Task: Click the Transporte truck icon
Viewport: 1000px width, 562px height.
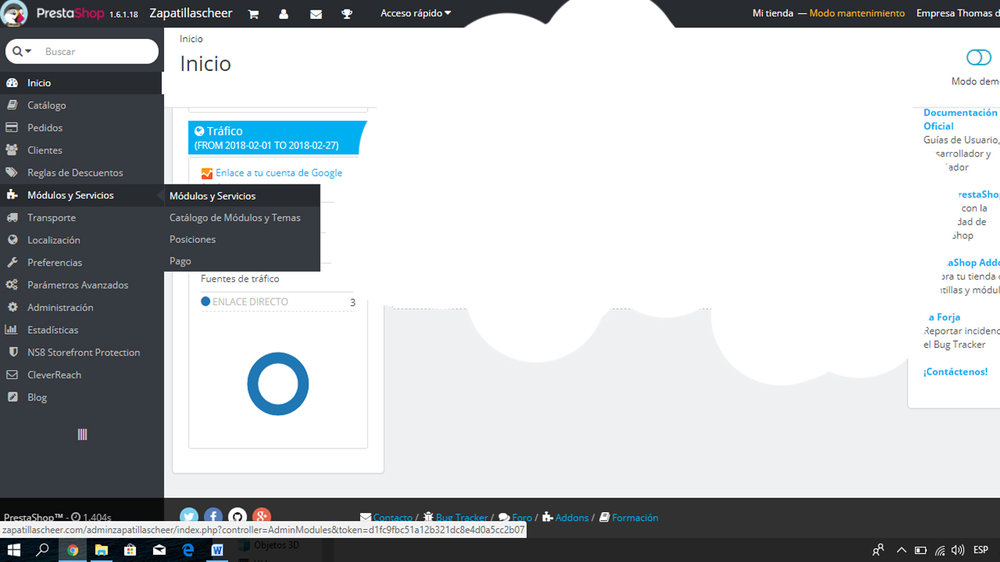Action: tap(12, 218)
